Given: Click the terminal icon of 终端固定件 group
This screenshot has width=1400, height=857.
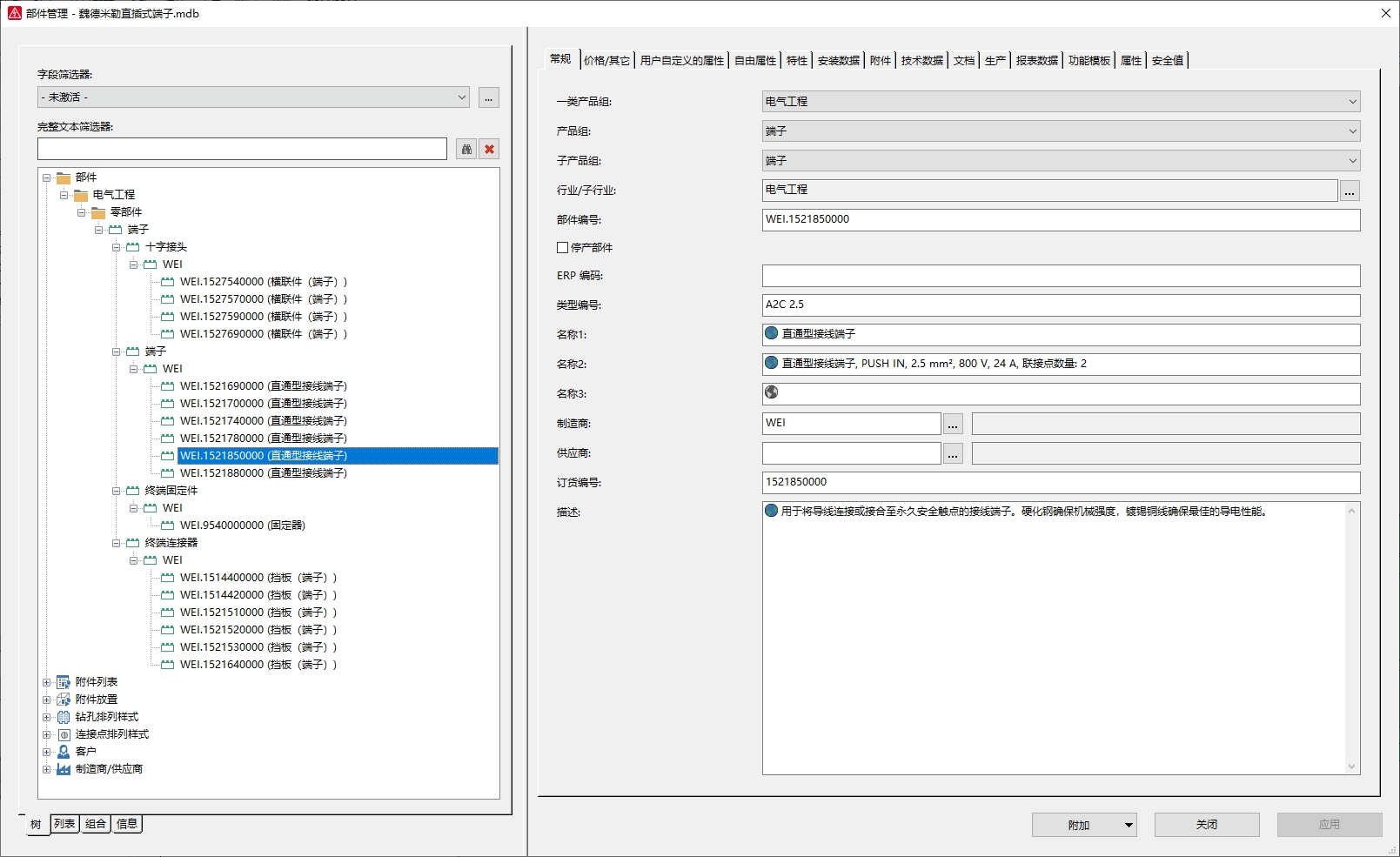Looking at the screenshot, I should [133, 491].
